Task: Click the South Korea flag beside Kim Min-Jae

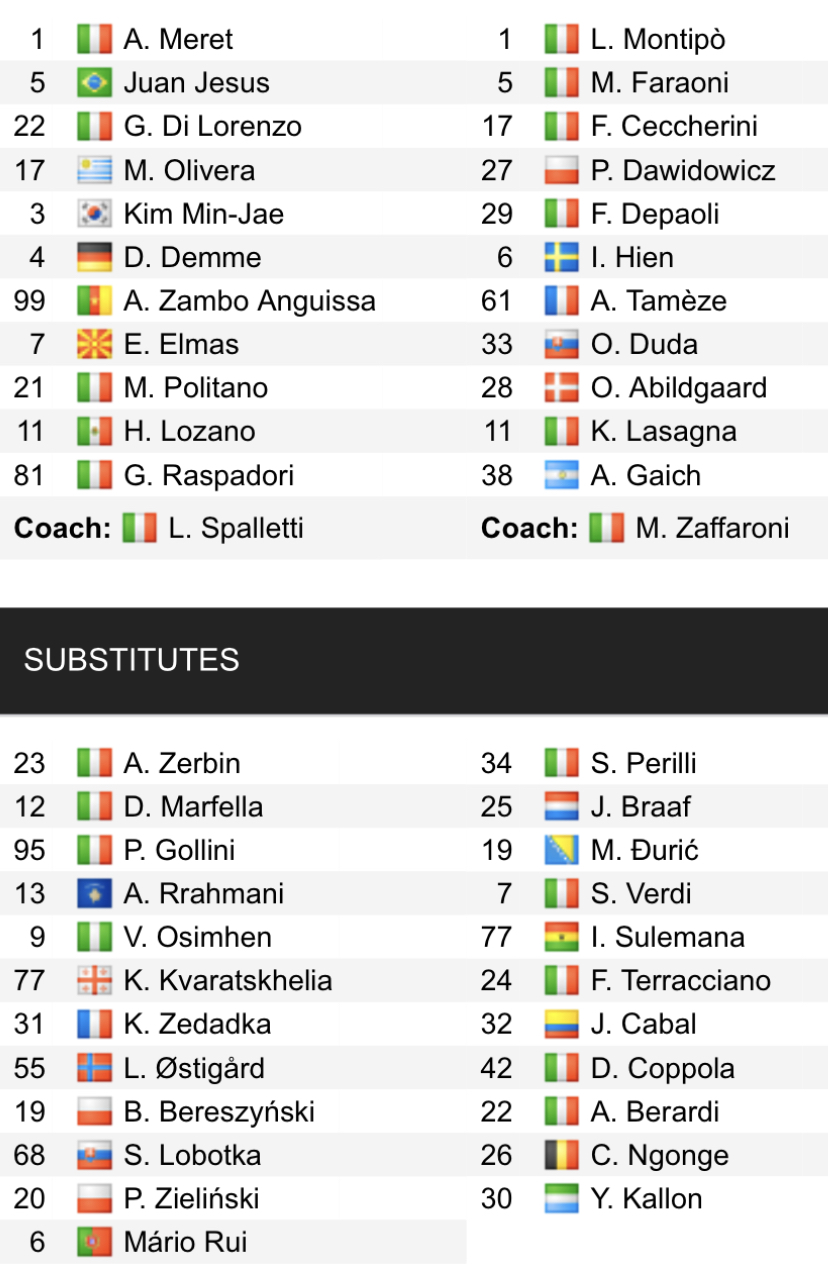Action: point(94,214)
